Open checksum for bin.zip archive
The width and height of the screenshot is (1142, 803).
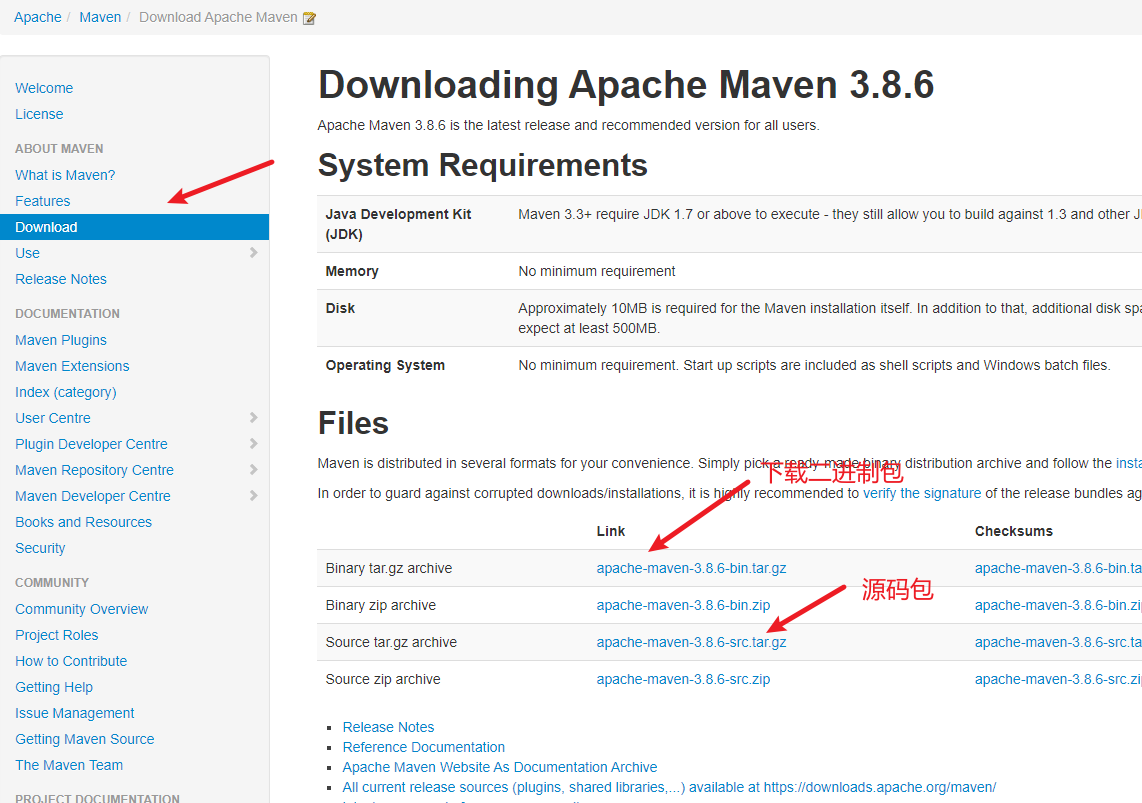click(x=1058, y=606)
